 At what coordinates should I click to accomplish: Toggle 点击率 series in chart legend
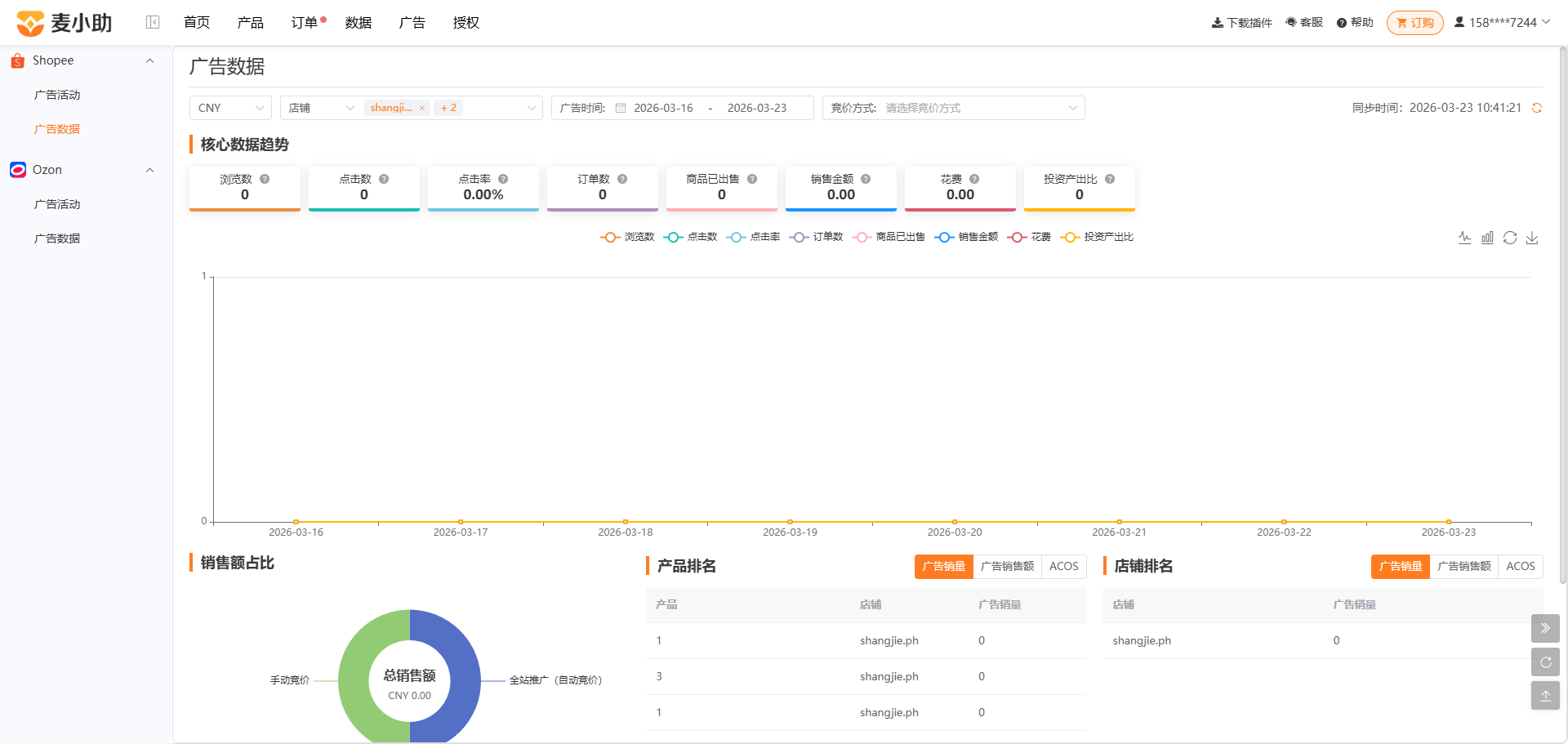coord(753,237)
